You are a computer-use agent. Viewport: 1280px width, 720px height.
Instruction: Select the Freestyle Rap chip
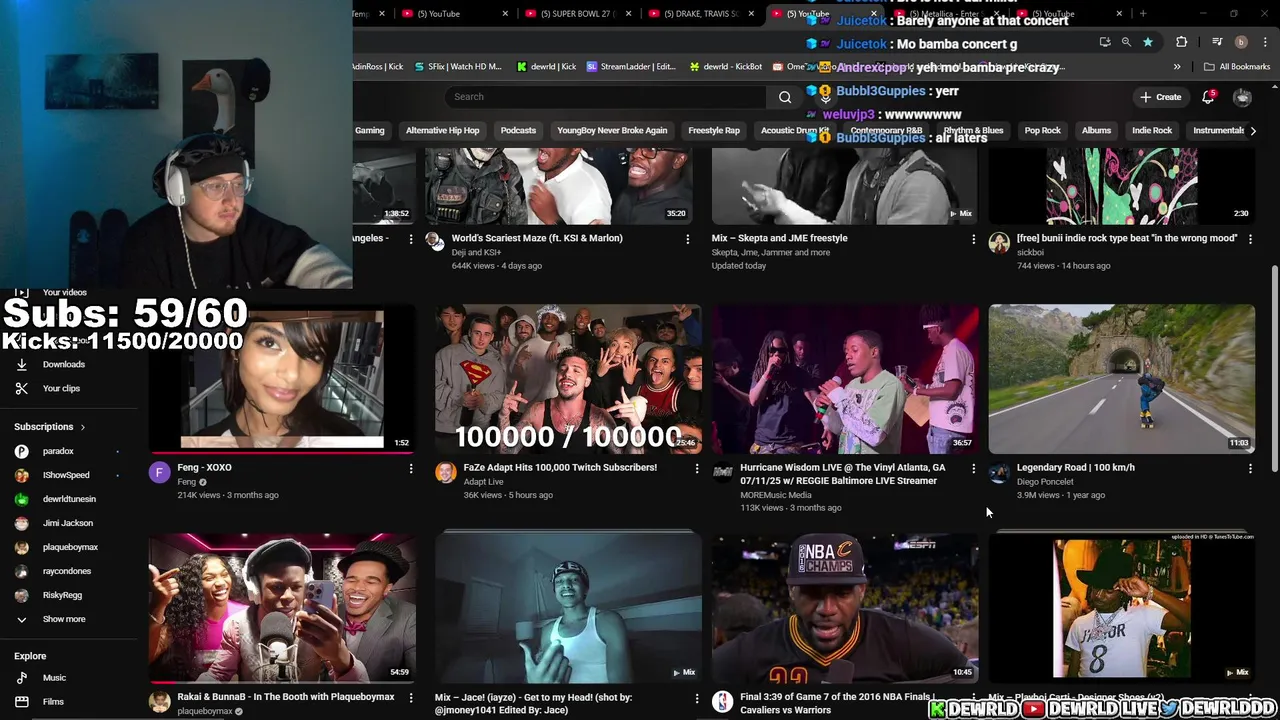coord(714,130)
